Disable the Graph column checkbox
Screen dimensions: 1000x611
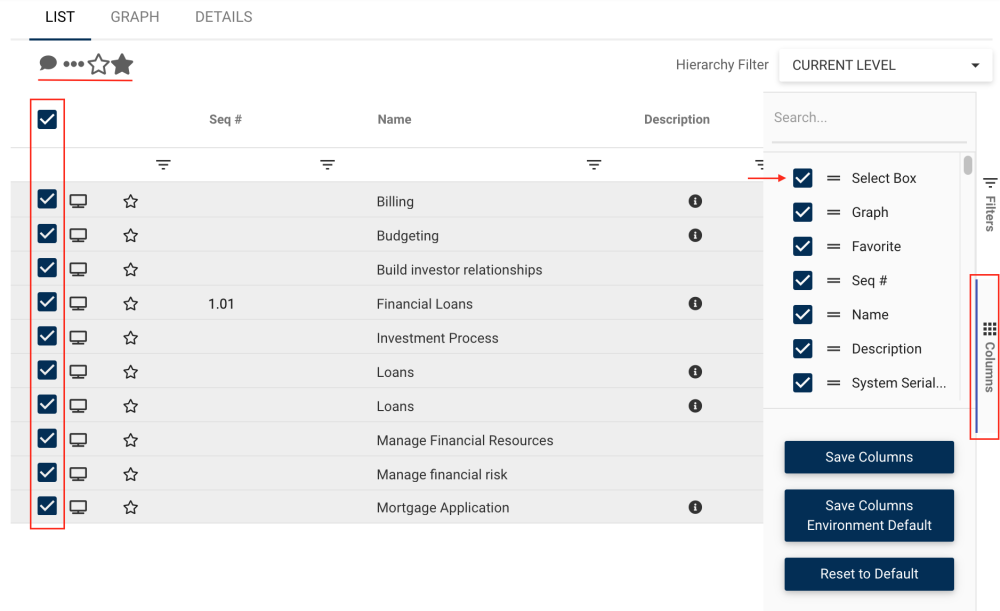pos(802,212)
